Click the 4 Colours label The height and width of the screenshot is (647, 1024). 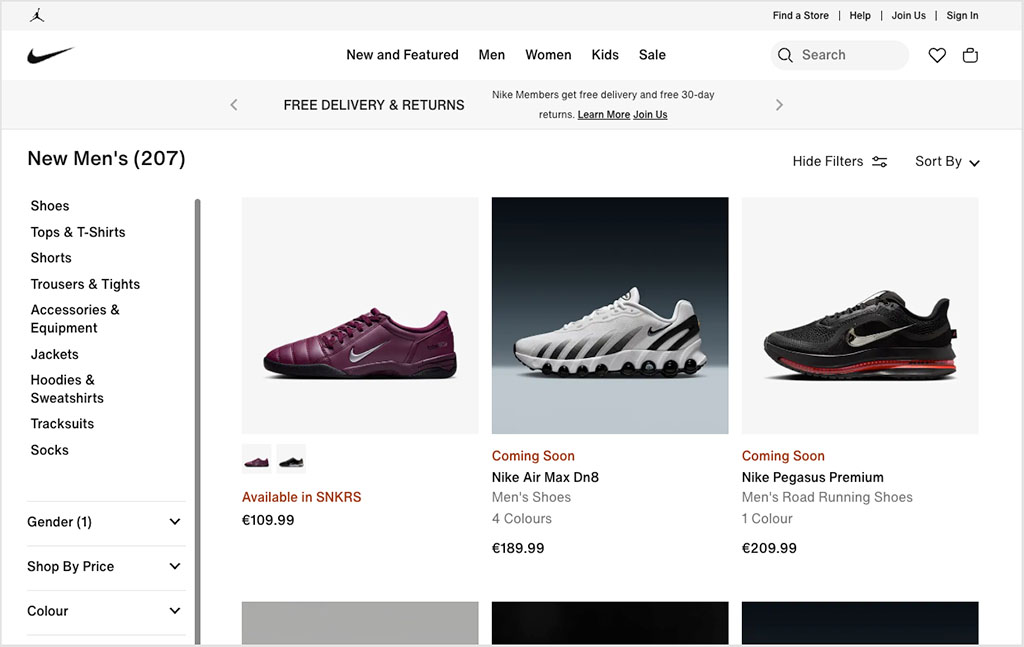point(522,518)
